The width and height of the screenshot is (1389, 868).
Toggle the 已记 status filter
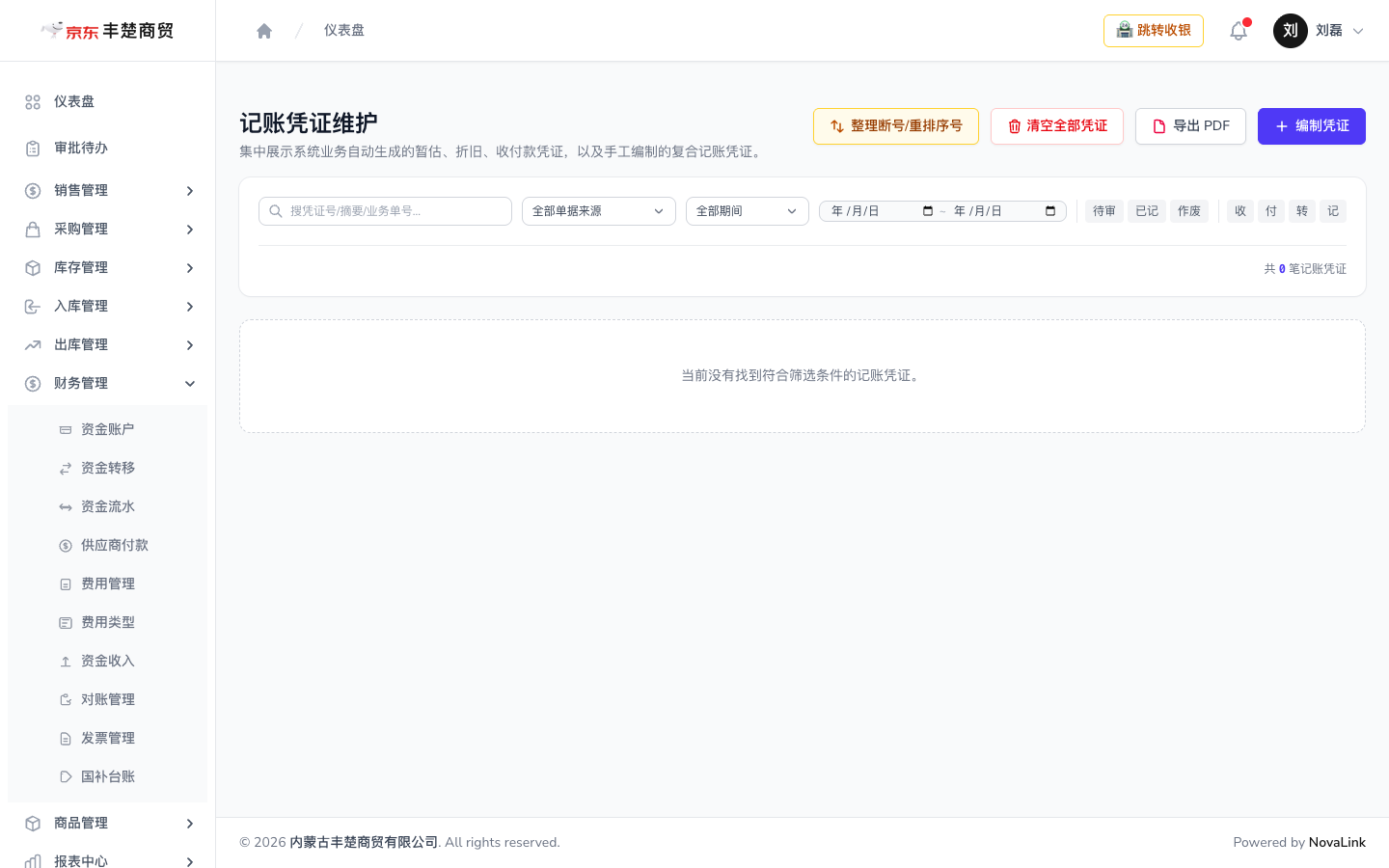coord(1147,211)
